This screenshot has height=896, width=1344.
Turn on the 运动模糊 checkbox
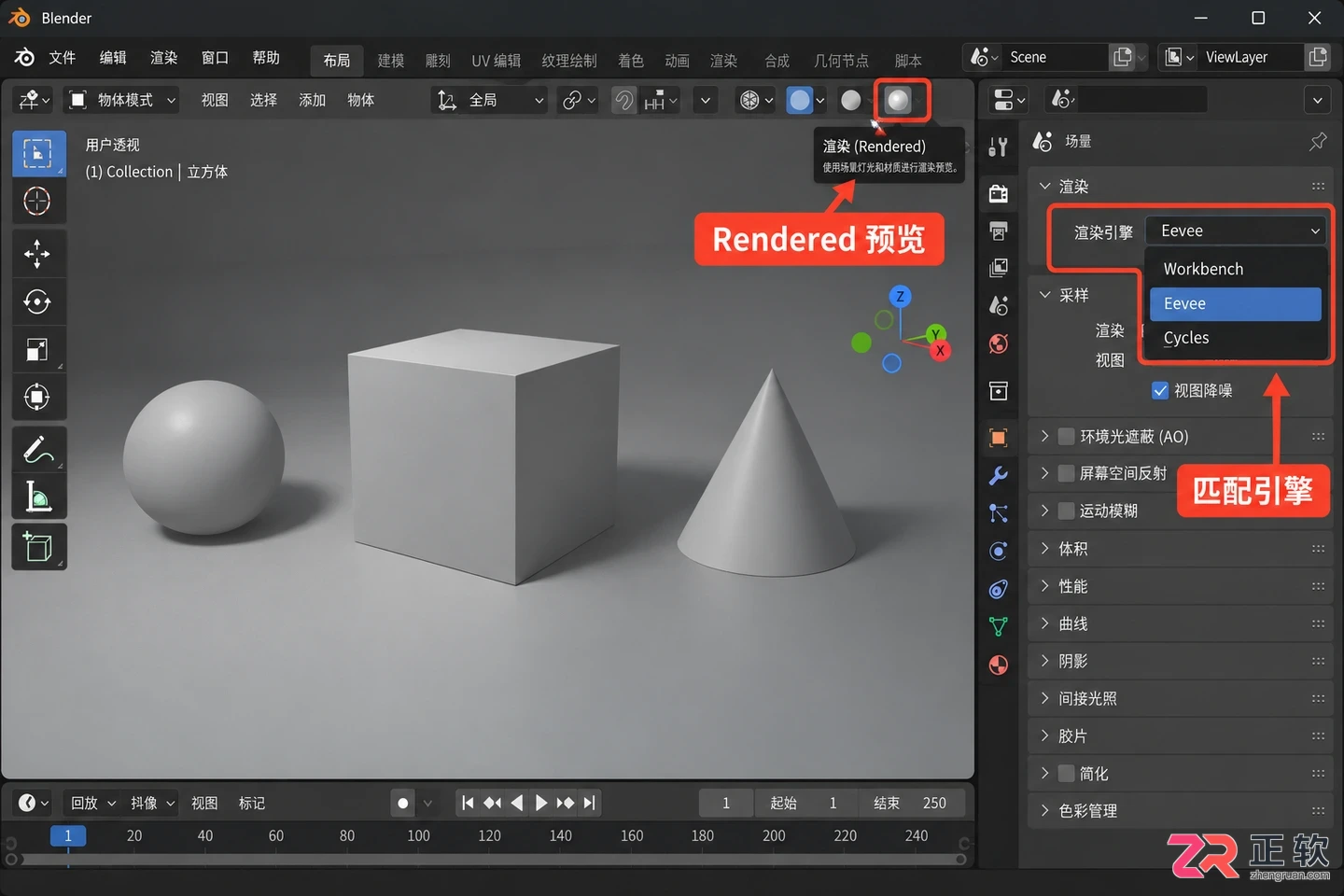tap(1066, 511)
